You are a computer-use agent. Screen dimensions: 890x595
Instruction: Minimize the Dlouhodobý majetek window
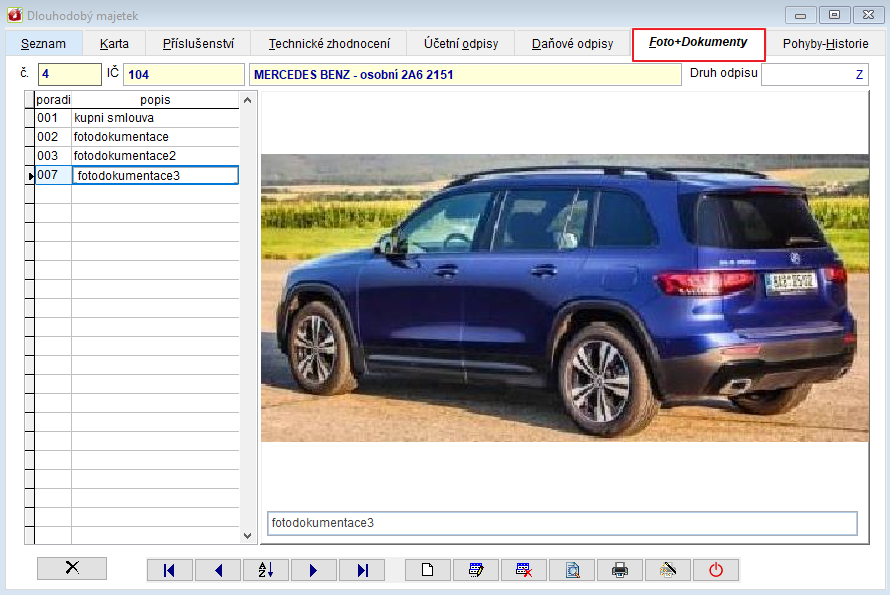click(x=800, y=15)
